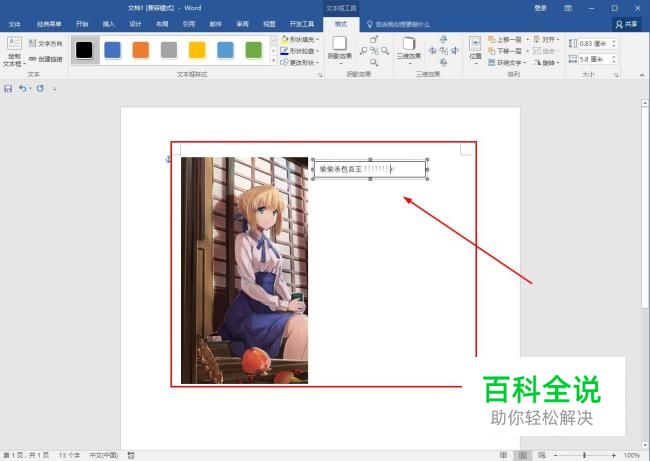Open the Size (大小) dialog launcher

coord(616,75)
